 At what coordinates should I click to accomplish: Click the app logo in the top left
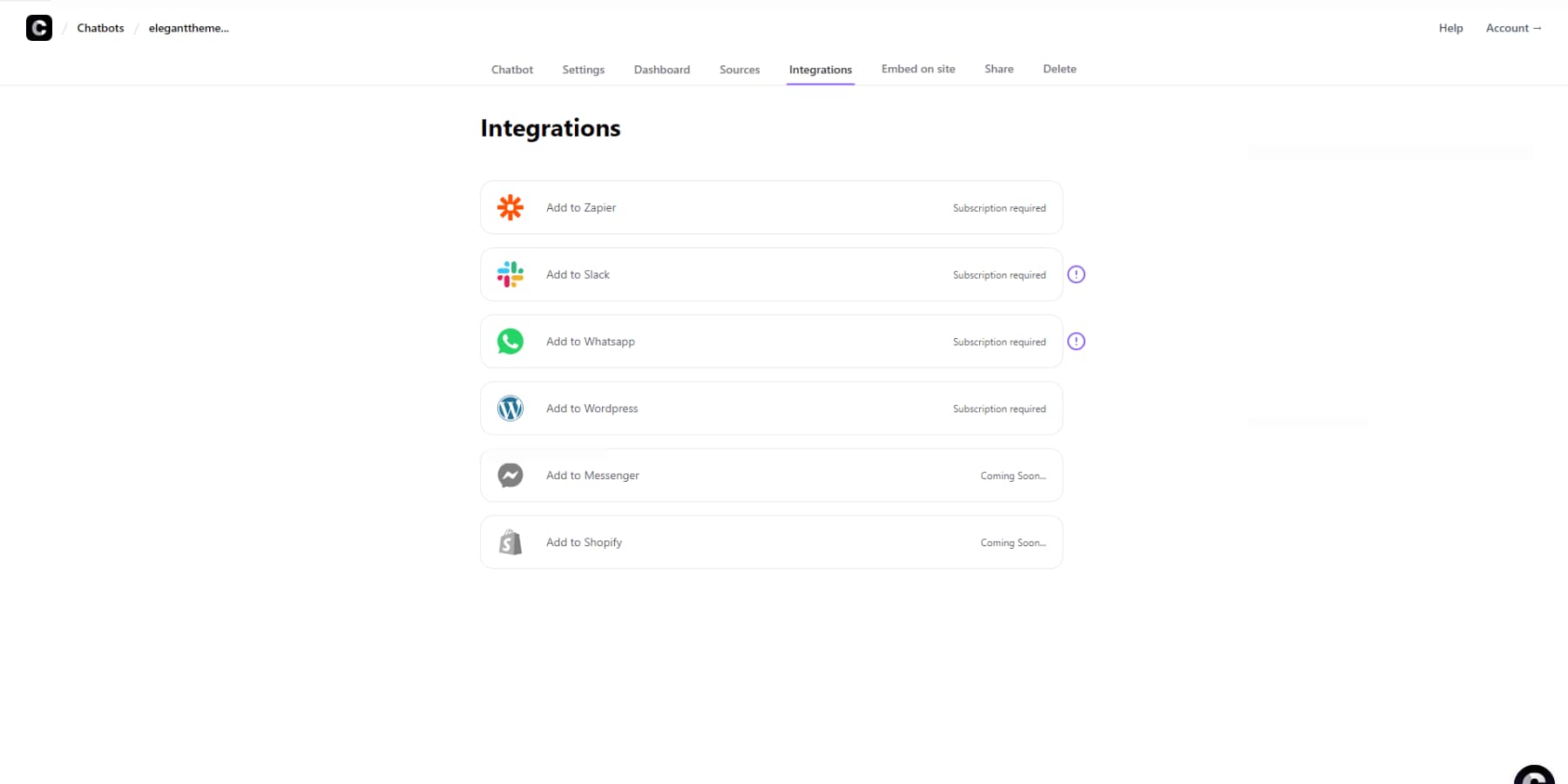coord(38,27)
